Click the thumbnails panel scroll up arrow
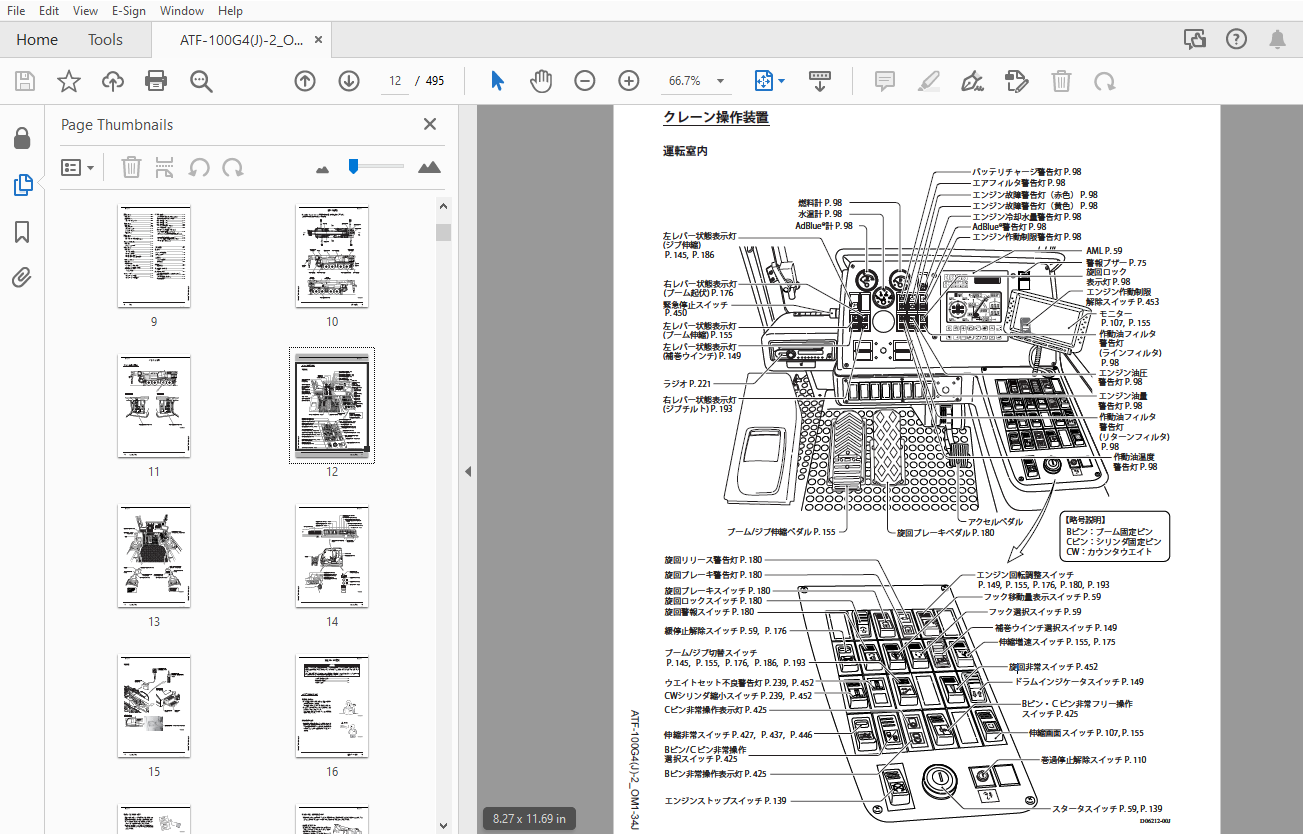The width and height of the screenshot is (1303, 834). pos(443,206)
